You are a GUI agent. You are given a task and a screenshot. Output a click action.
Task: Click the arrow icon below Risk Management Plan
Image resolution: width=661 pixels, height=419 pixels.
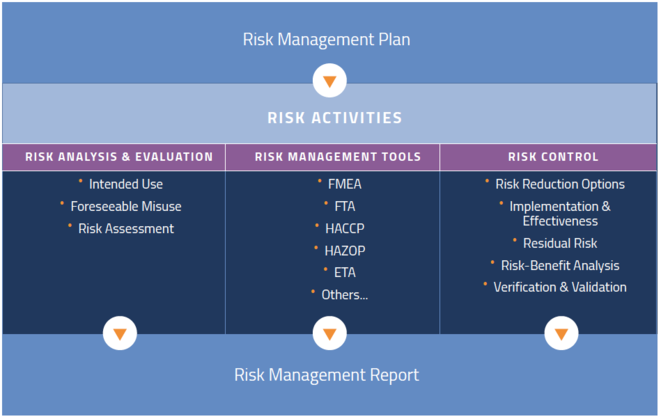(329, 80)
